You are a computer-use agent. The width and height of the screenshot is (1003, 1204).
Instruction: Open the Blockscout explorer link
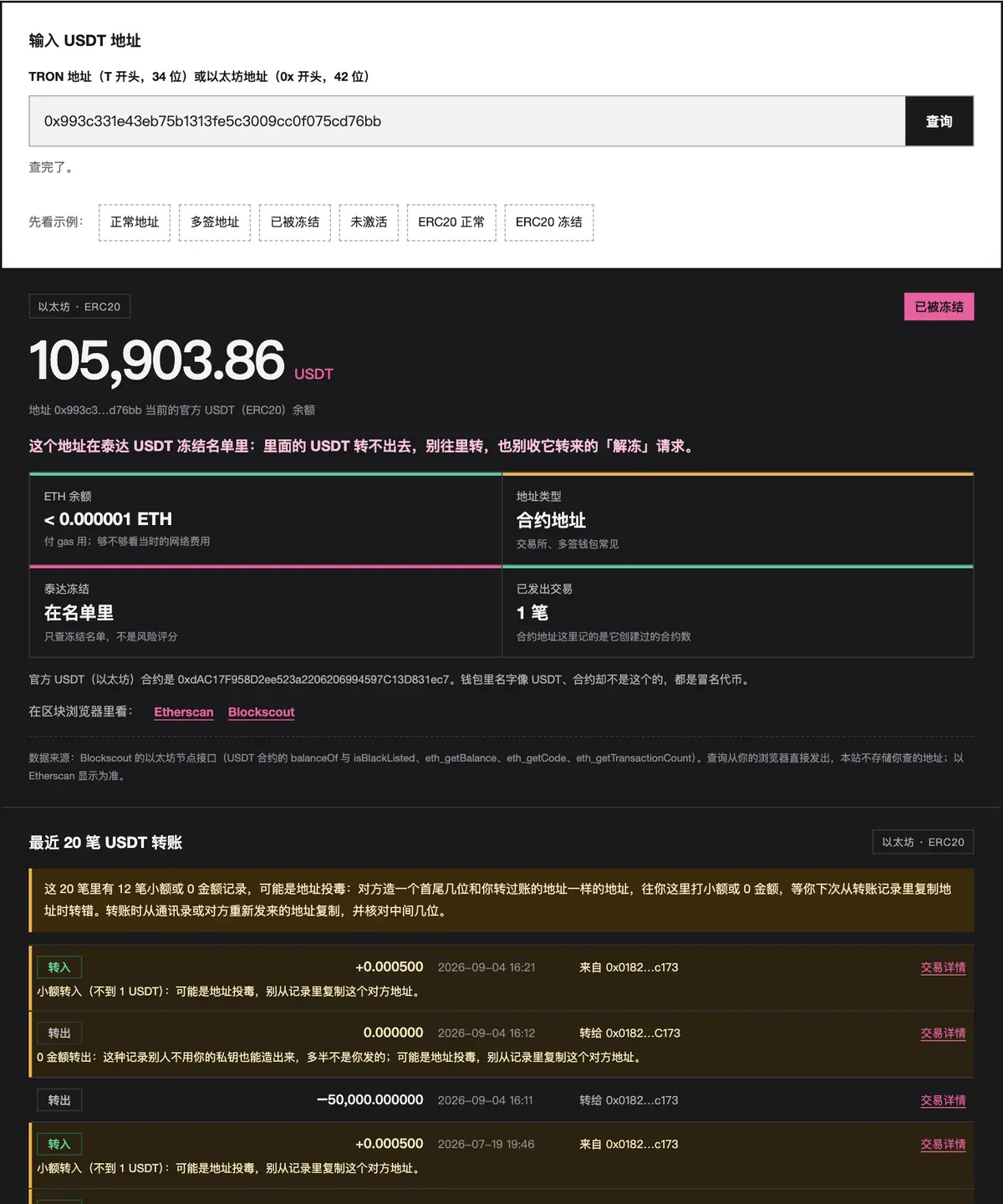[262, 712]
